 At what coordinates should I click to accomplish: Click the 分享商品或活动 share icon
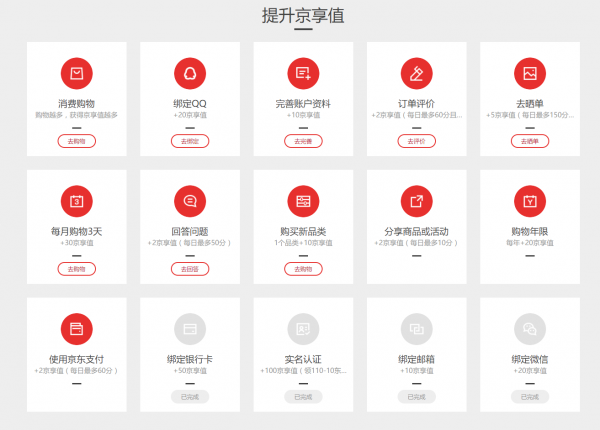pyautogui.click(x=416, y=201)
